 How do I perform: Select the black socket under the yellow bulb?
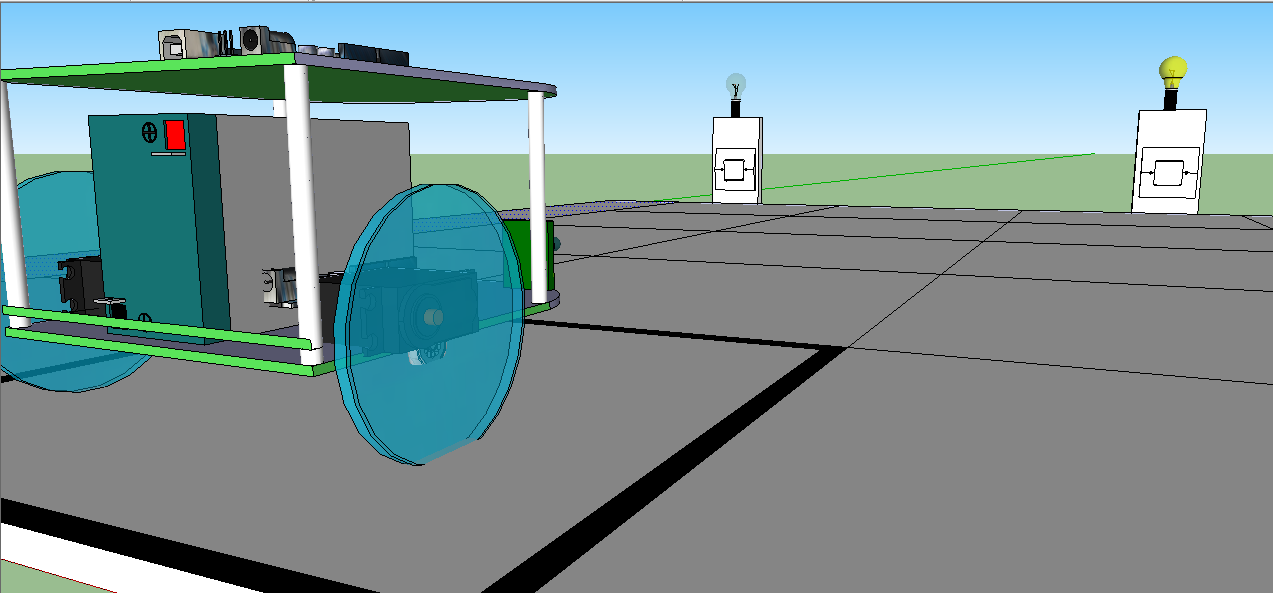click(x=1169, y=98)
